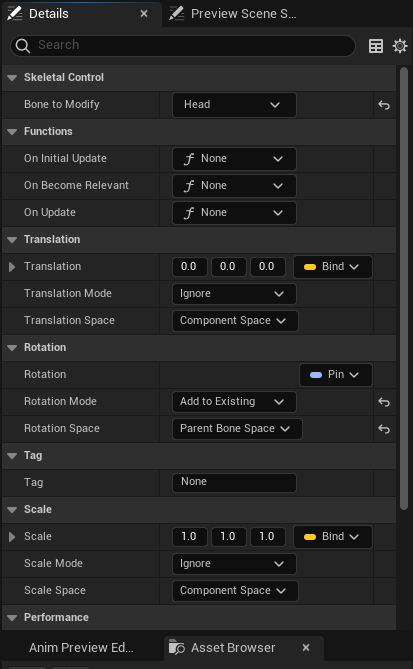Open the Translation Bind dropdown
The width and height of the screenshot is (413, 669).
tap(333, 267)
